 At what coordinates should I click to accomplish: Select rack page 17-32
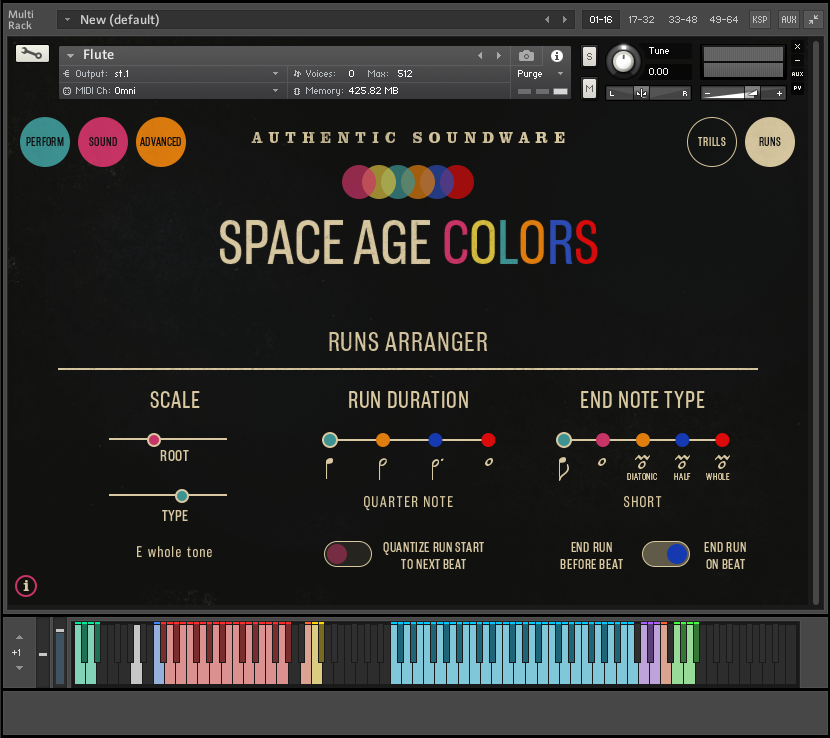coord(641,19)
